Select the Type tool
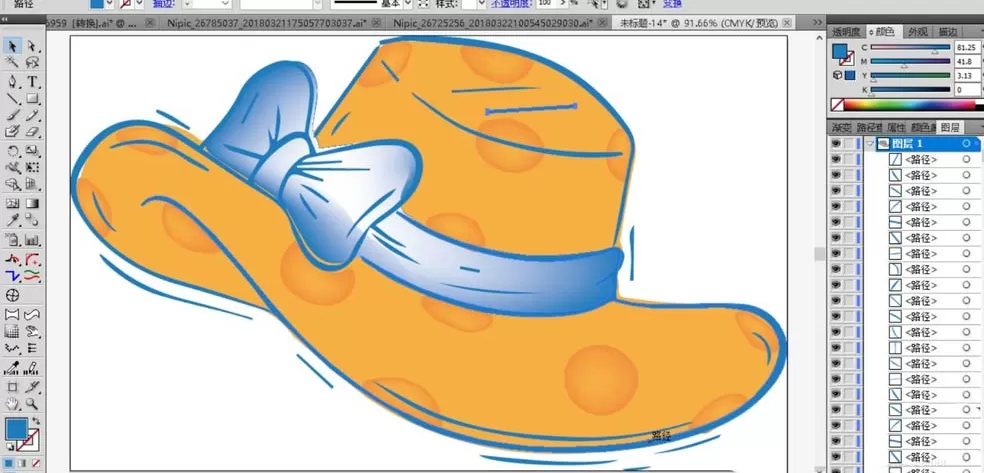This screenshot has width=984, height=473. 33,82
